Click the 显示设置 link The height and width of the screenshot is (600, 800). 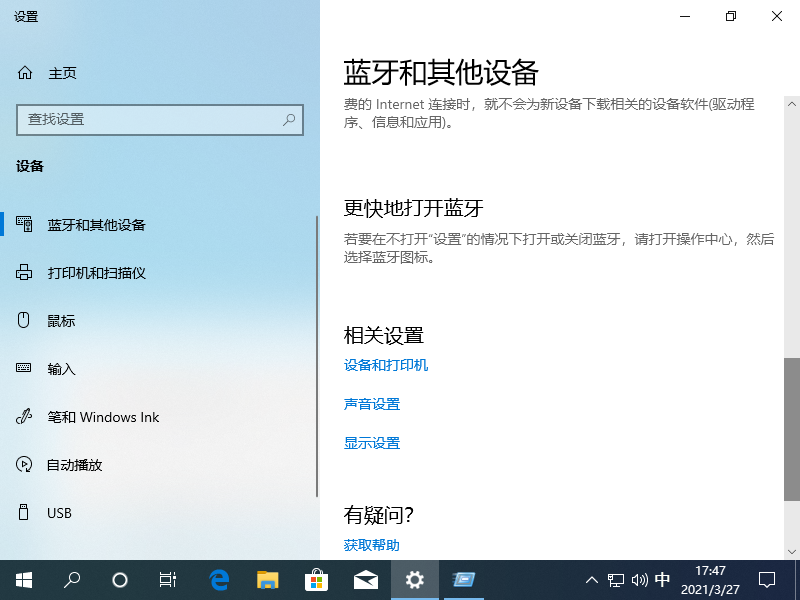click(372, 443)
